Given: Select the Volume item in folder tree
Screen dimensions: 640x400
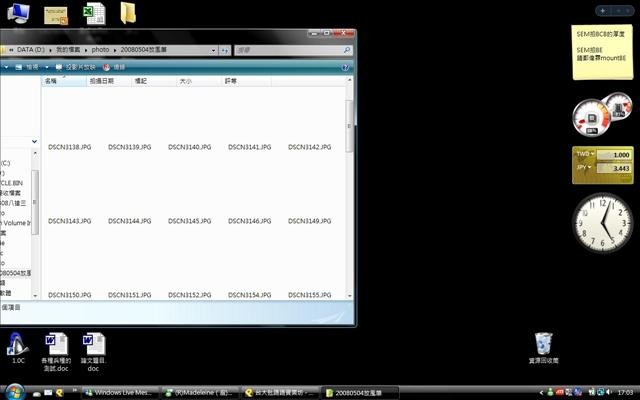Looking at the screenshot, I should click(15, 223).
